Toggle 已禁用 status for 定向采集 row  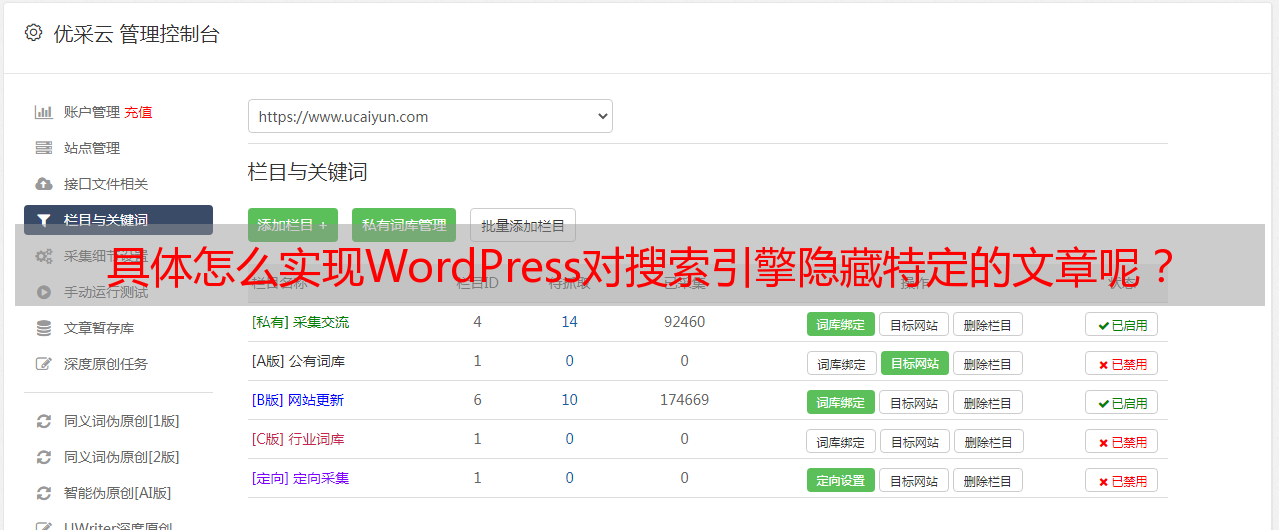pos(1122,480)
